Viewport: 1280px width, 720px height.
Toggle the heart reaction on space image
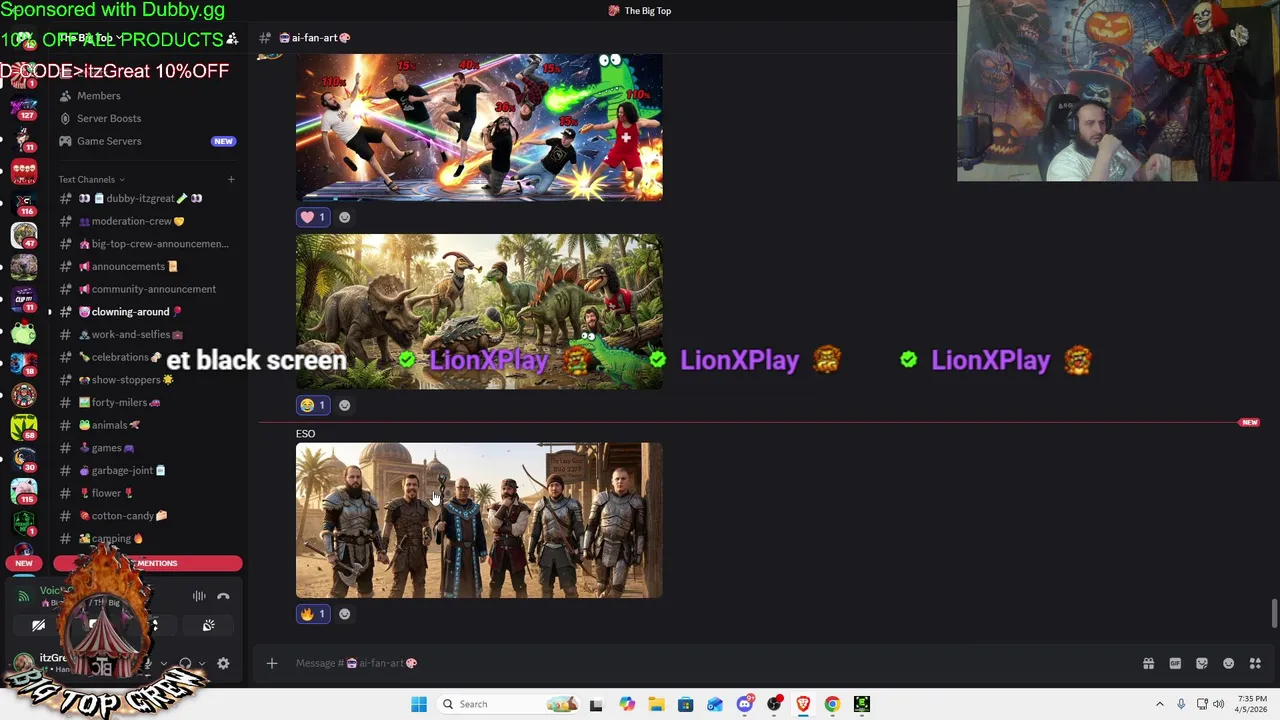313,217
